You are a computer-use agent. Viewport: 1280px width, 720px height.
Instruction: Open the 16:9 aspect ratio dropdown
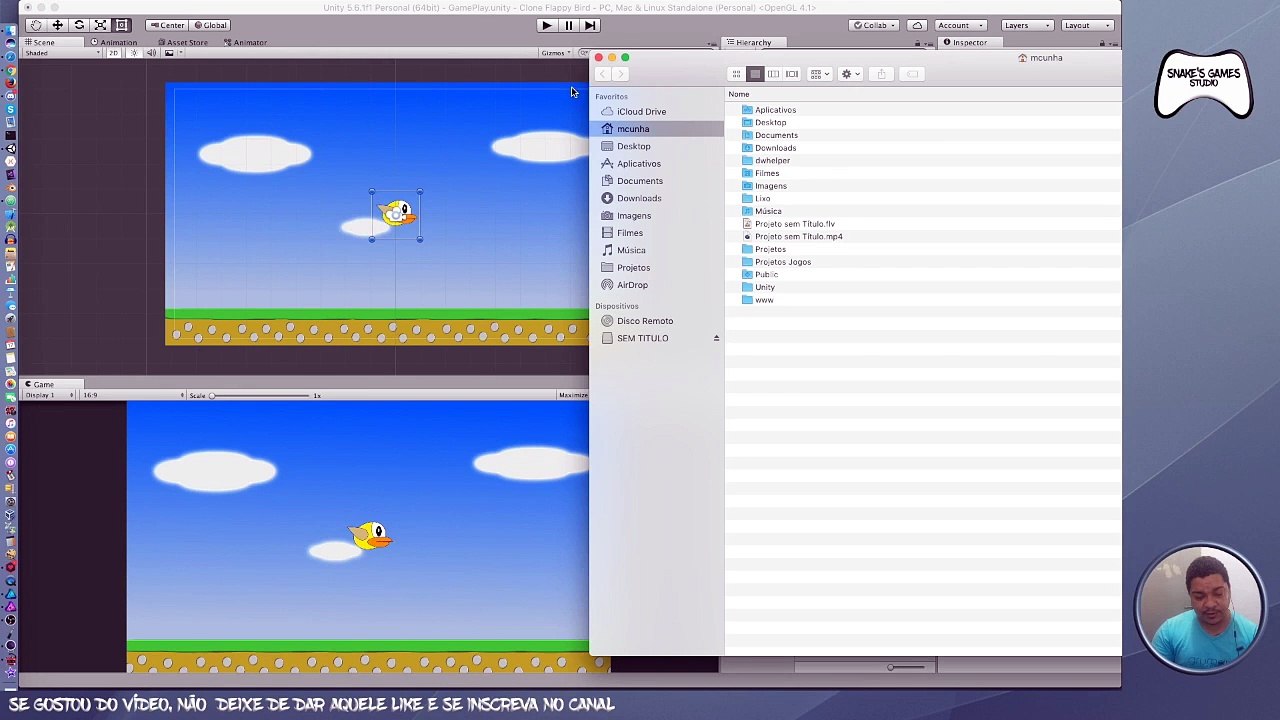[x=132, y=395]
